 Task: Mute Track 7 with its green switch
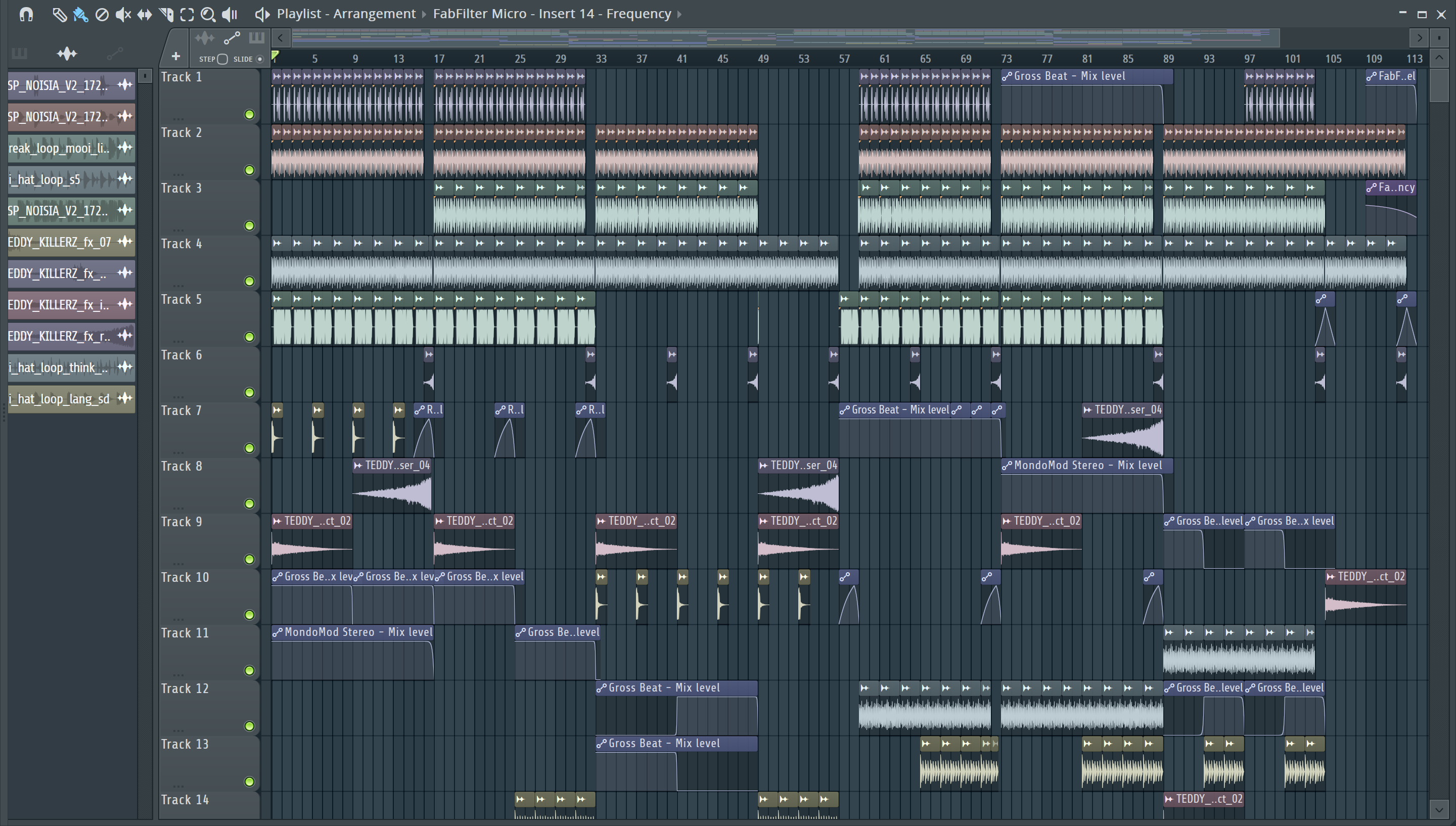[249, 448]
